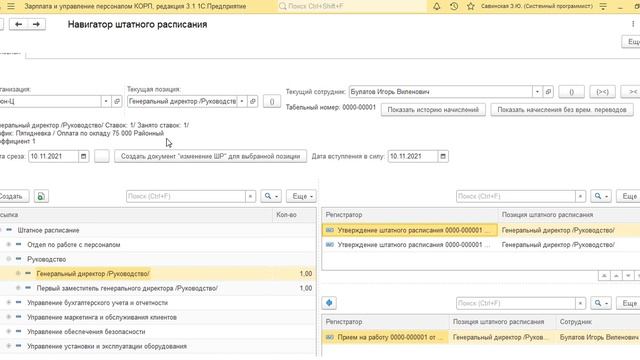Select Генеральный директор tree row
Viewport: 640px width, 360px height.
click(158, 273)
